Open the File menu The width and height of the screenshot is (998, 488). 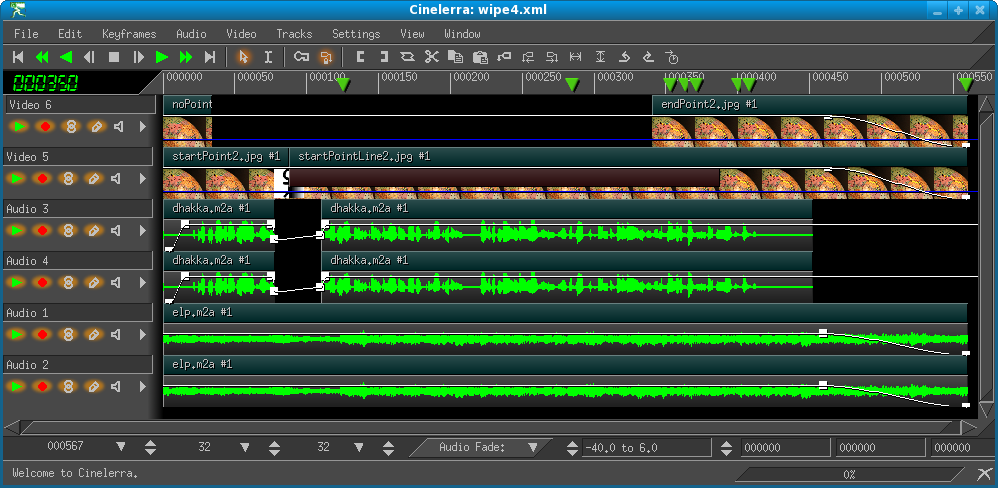click(x=26, y=34)
